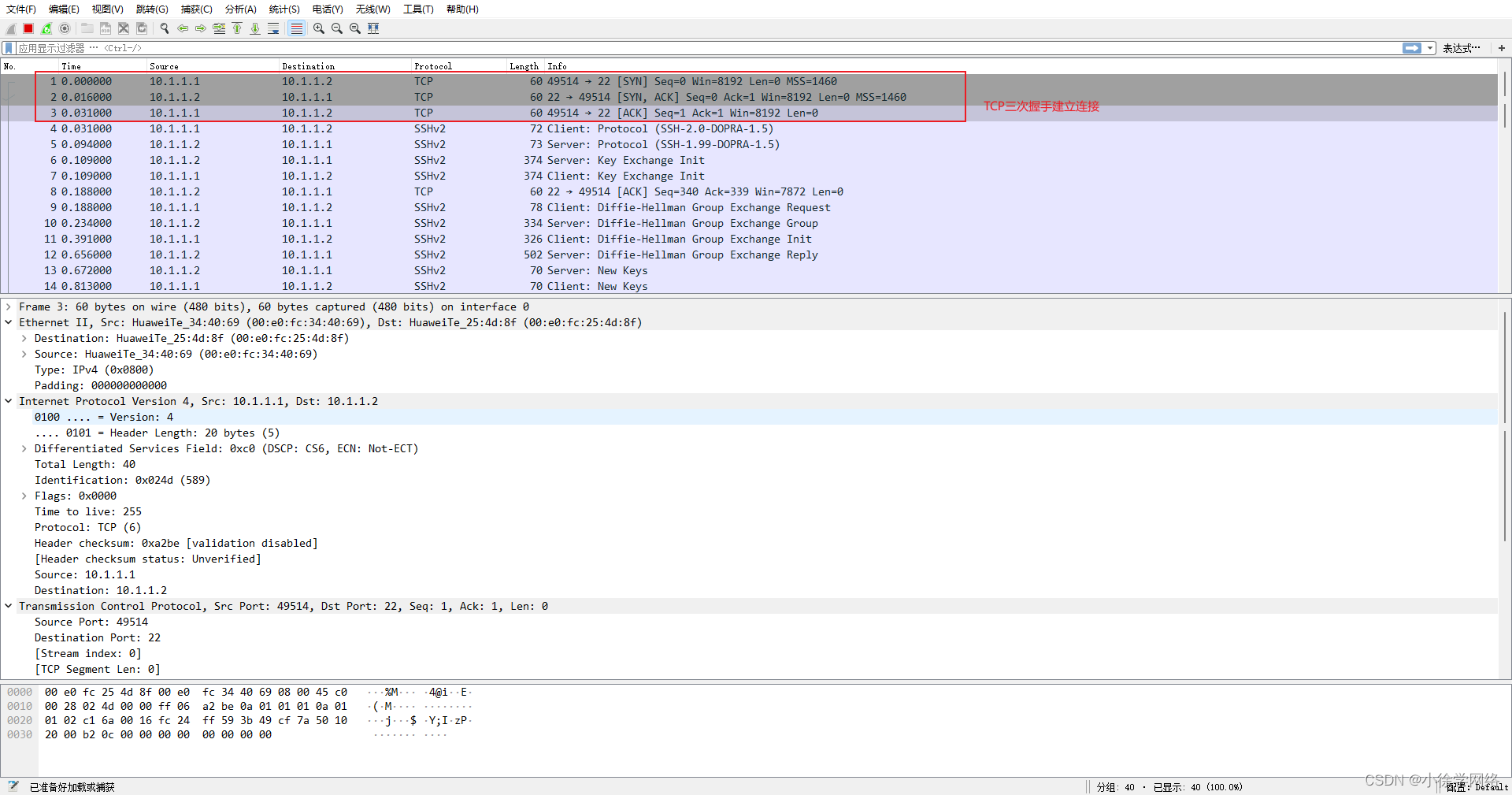Expand Ethernet Destination HuaweiTe_25:4d:8f node

click(24, 338)
